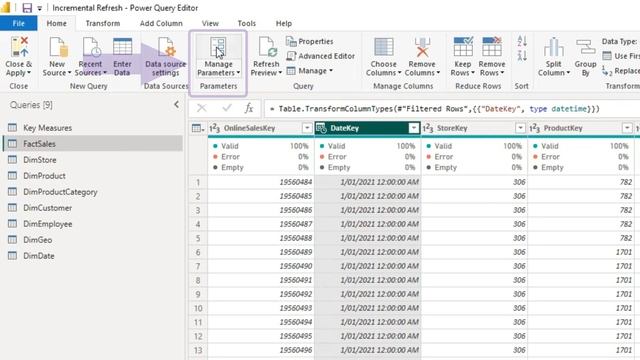
Task: Open the quick access toolbar dropdown
Action: (x=40, y=8)
